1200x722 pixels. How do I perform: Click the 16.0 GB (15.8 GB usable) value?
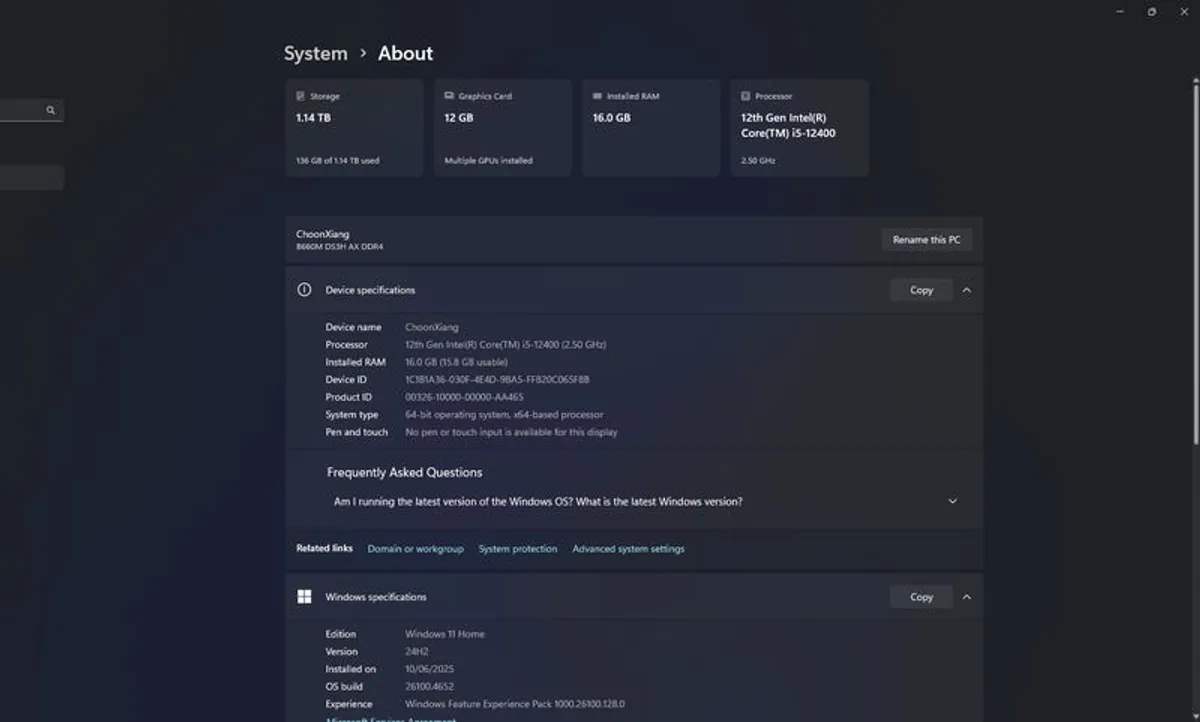(456, 362)
